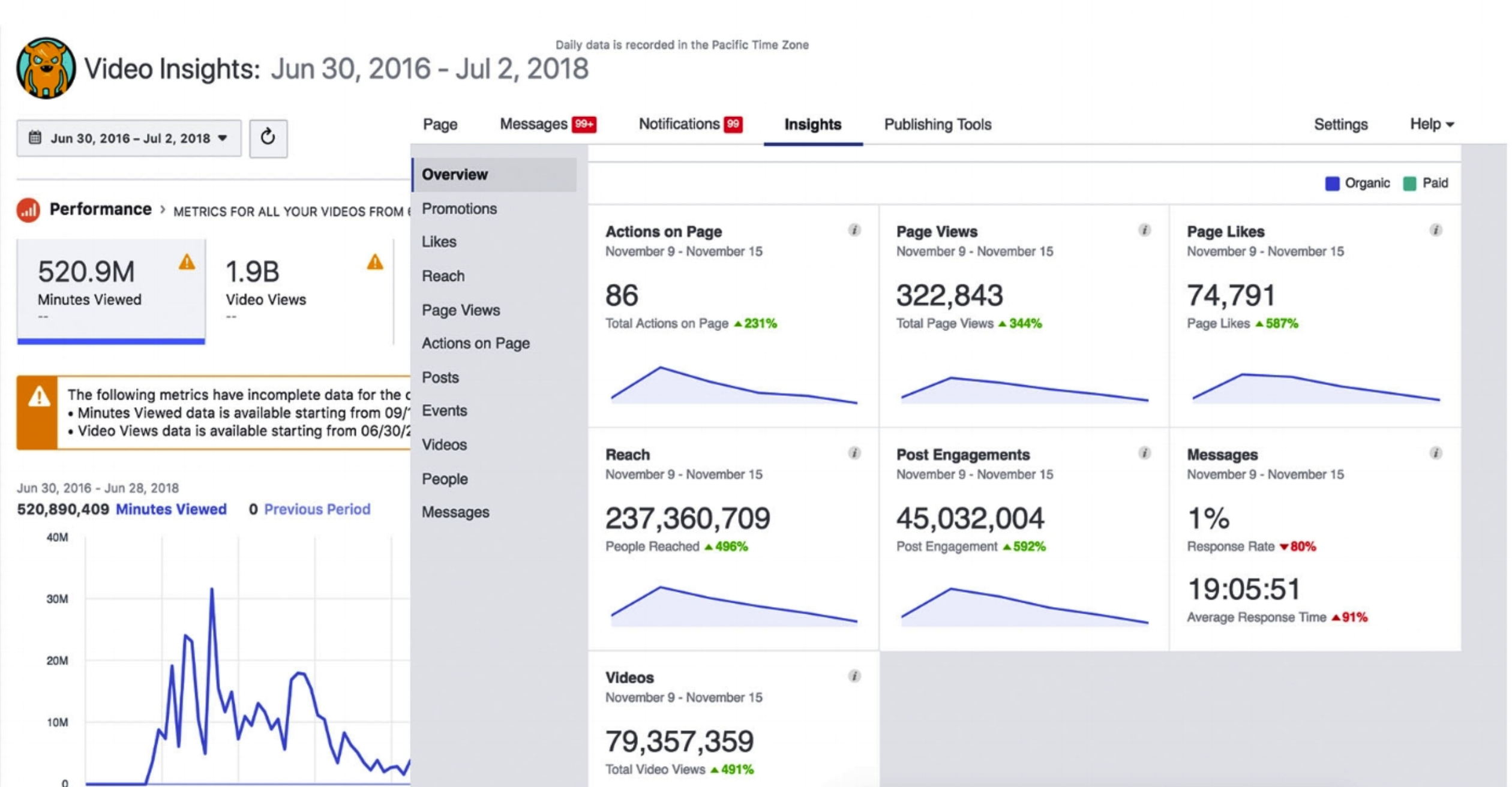The height and width of the screenshot is (787, 1512).
Task: Click the 1% Response Rate value
Action: [1208, 518]
